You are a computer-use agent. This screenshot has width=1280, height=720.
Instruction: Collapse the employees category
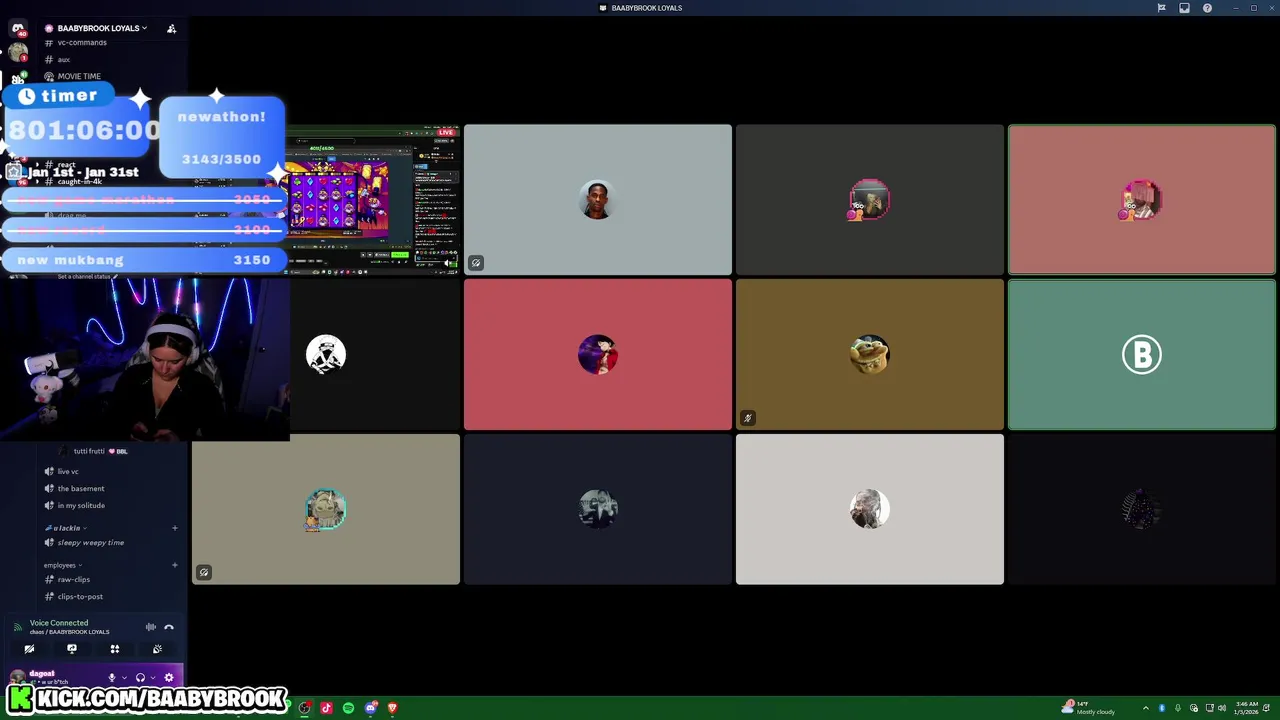point(63,565)
